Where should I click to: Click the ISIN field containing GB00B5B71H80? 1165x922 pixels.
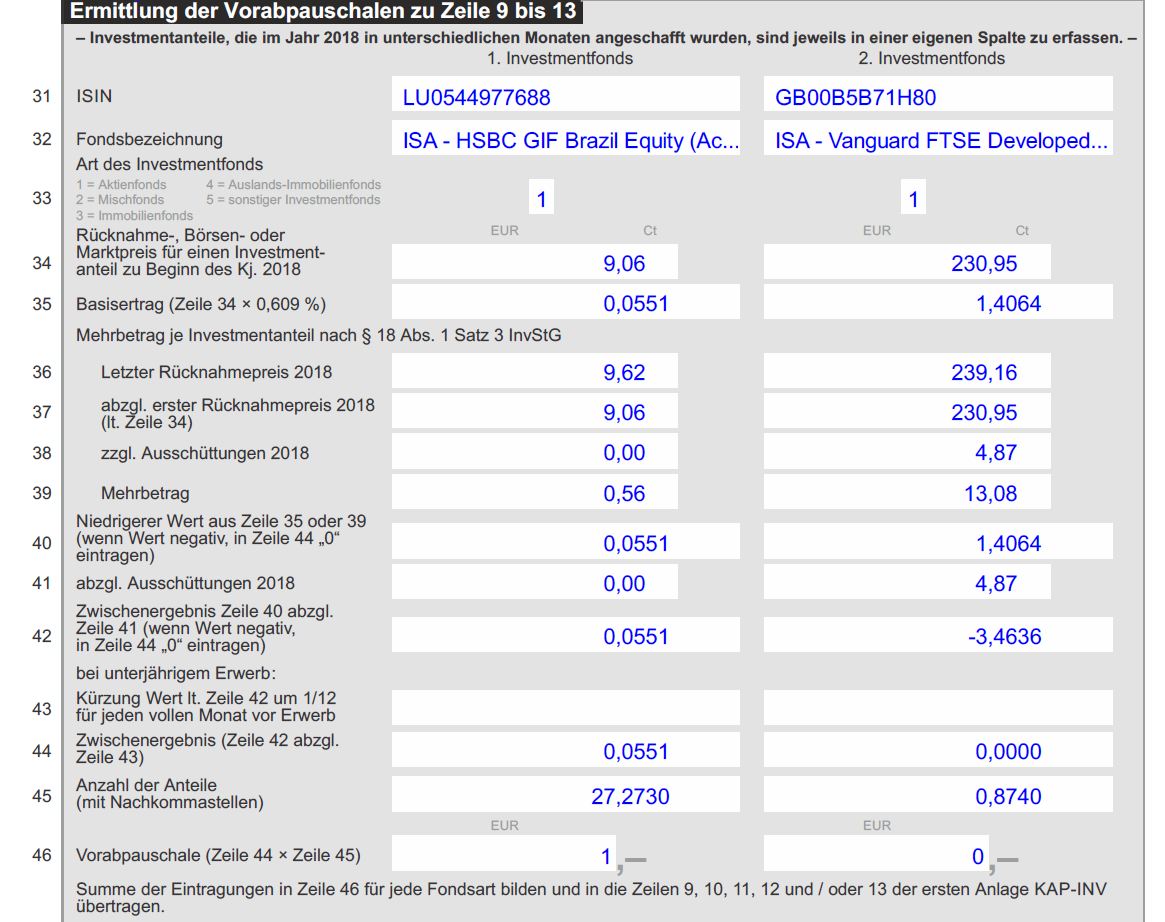pyautogui.click(x=937, y=97)
